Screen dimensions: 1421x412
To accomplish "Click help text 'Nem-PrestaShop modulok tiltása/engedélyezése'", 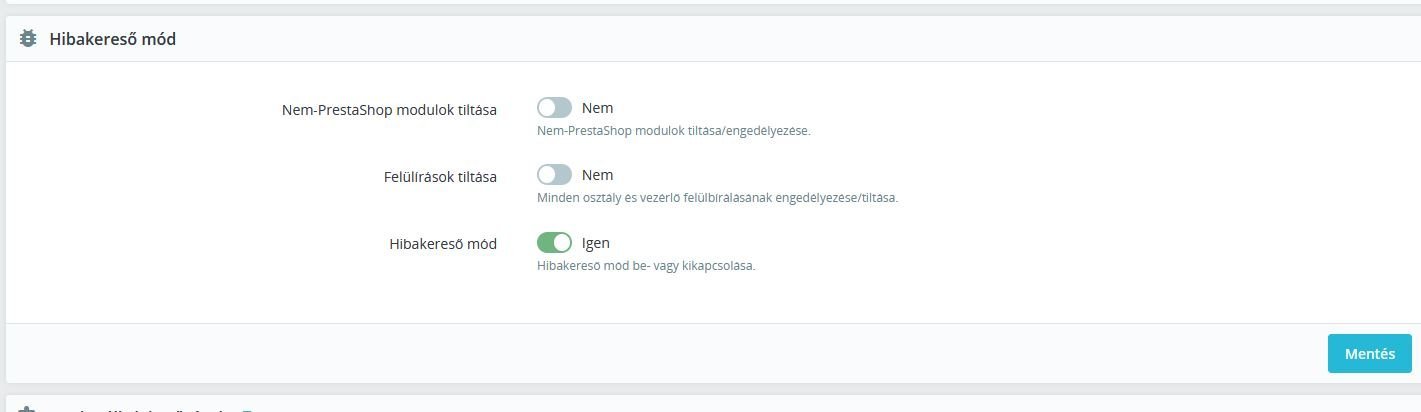I will (673, 130).
